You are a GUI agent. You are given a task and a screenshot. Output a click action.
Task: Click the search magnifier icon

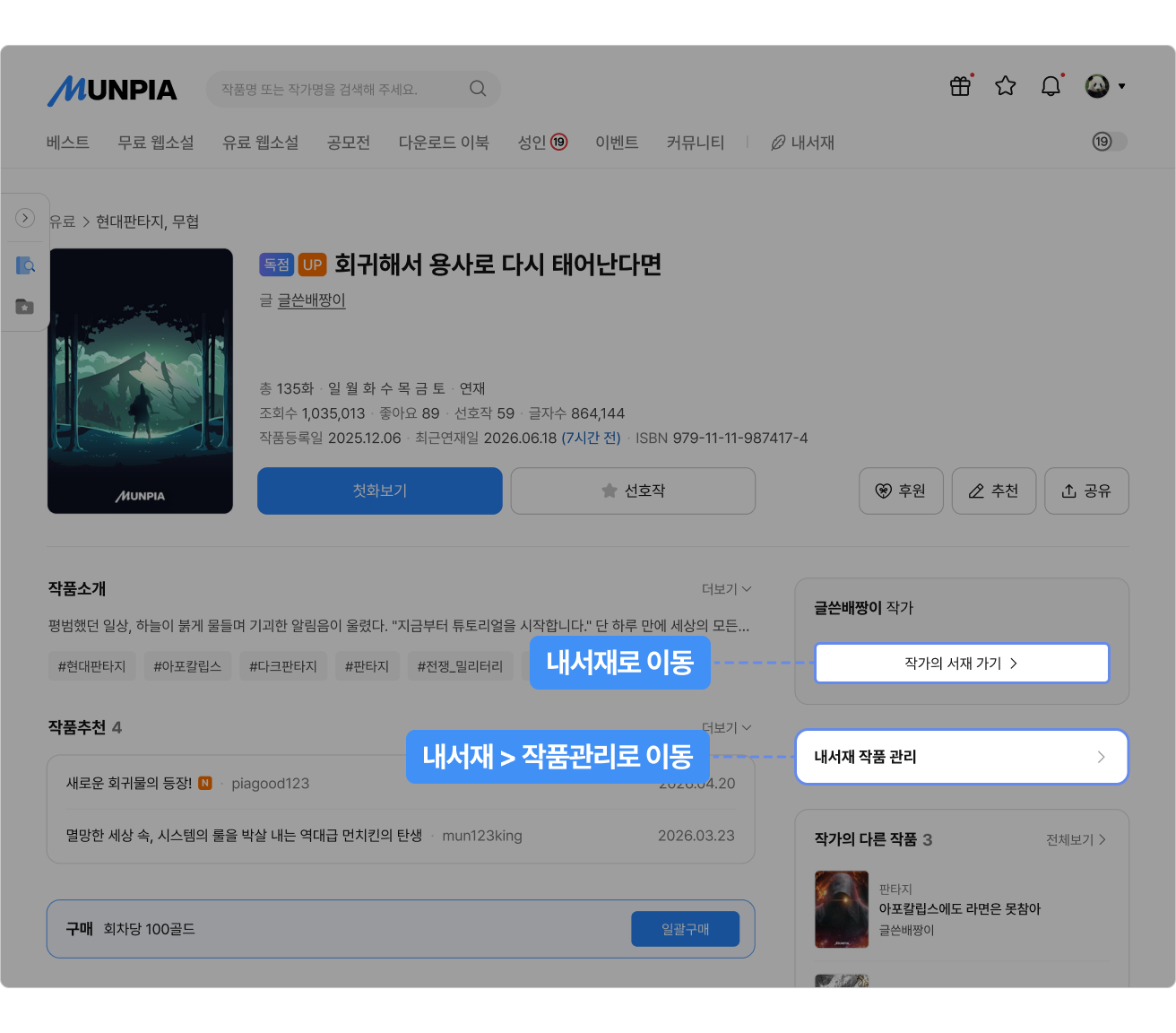coord(478,89)
